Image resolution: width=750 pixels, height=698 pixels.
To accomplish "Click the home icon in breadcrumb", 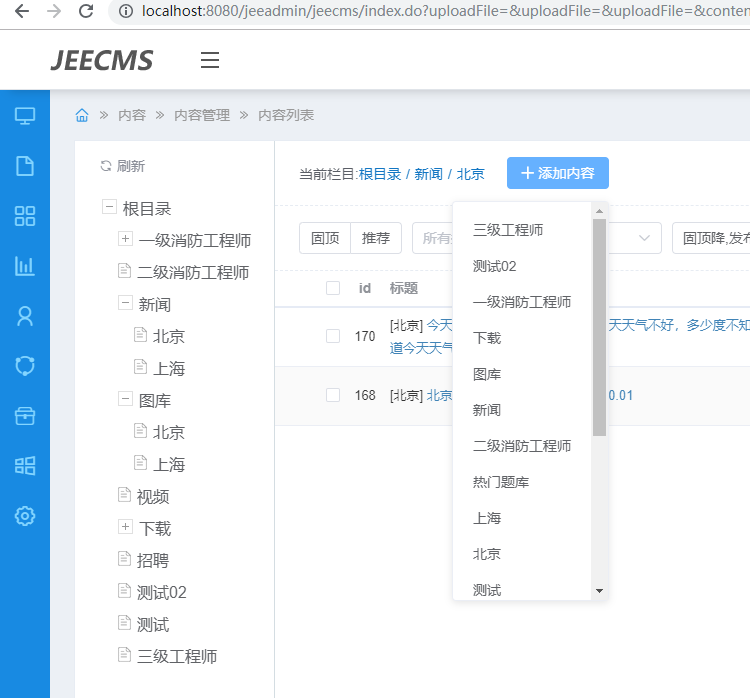I will (x=82, y=115).
